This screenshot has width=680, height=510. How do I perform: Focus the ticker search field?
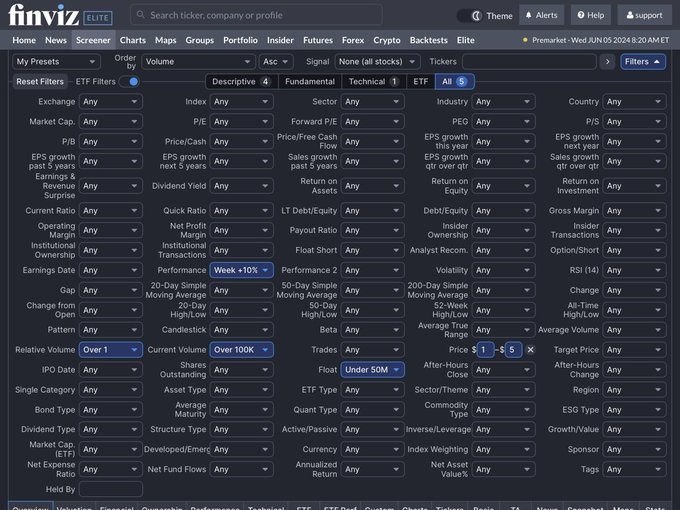click(x=256, y=15)
